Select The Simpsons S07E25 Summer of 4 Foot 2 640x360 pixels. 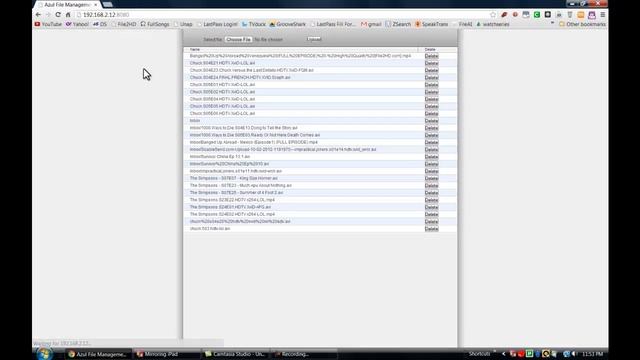(236, 193)
